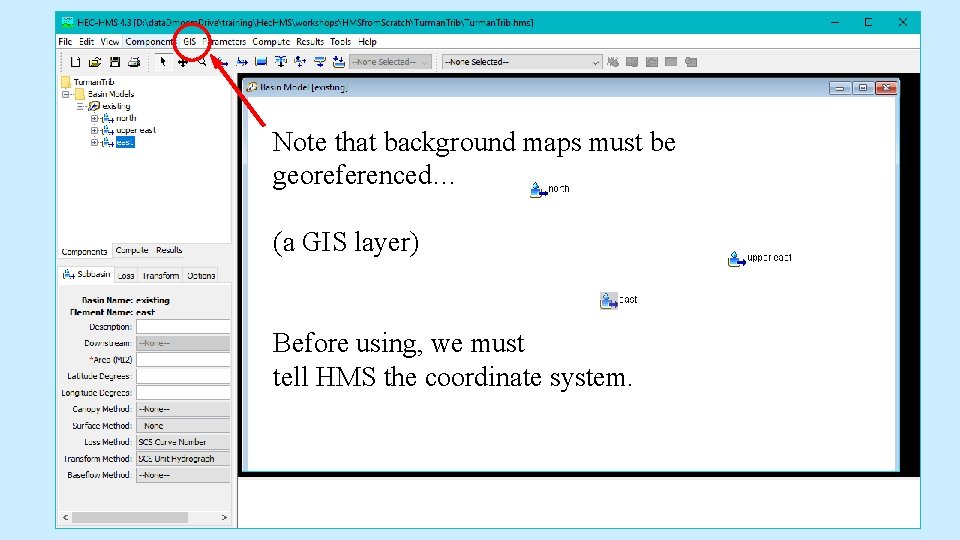Screen dimensions: 960x540
Task: Select the Sink creation tool
Action: (x=339, y=62)
